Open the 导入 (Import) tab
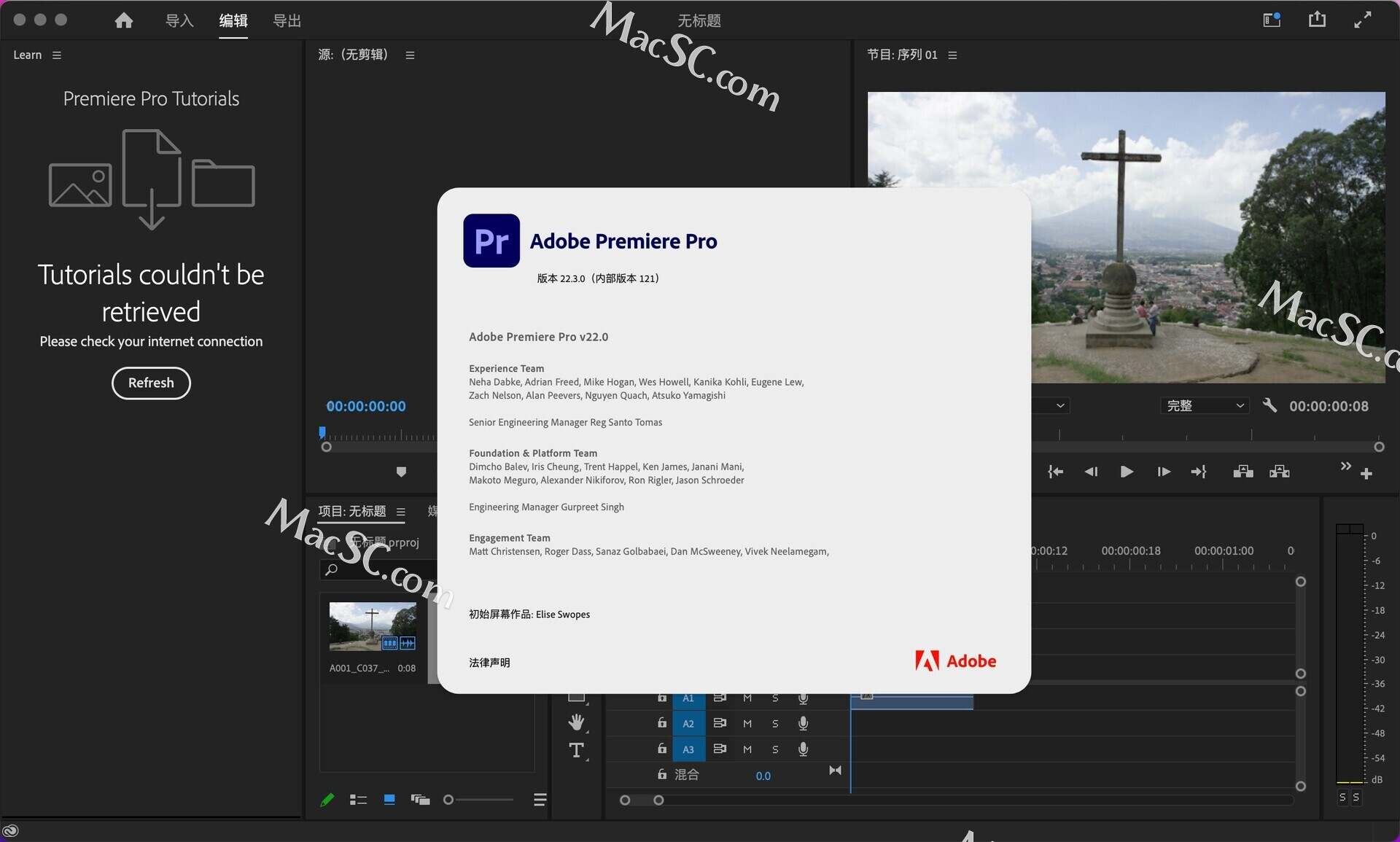 click(x=179, y=20)
